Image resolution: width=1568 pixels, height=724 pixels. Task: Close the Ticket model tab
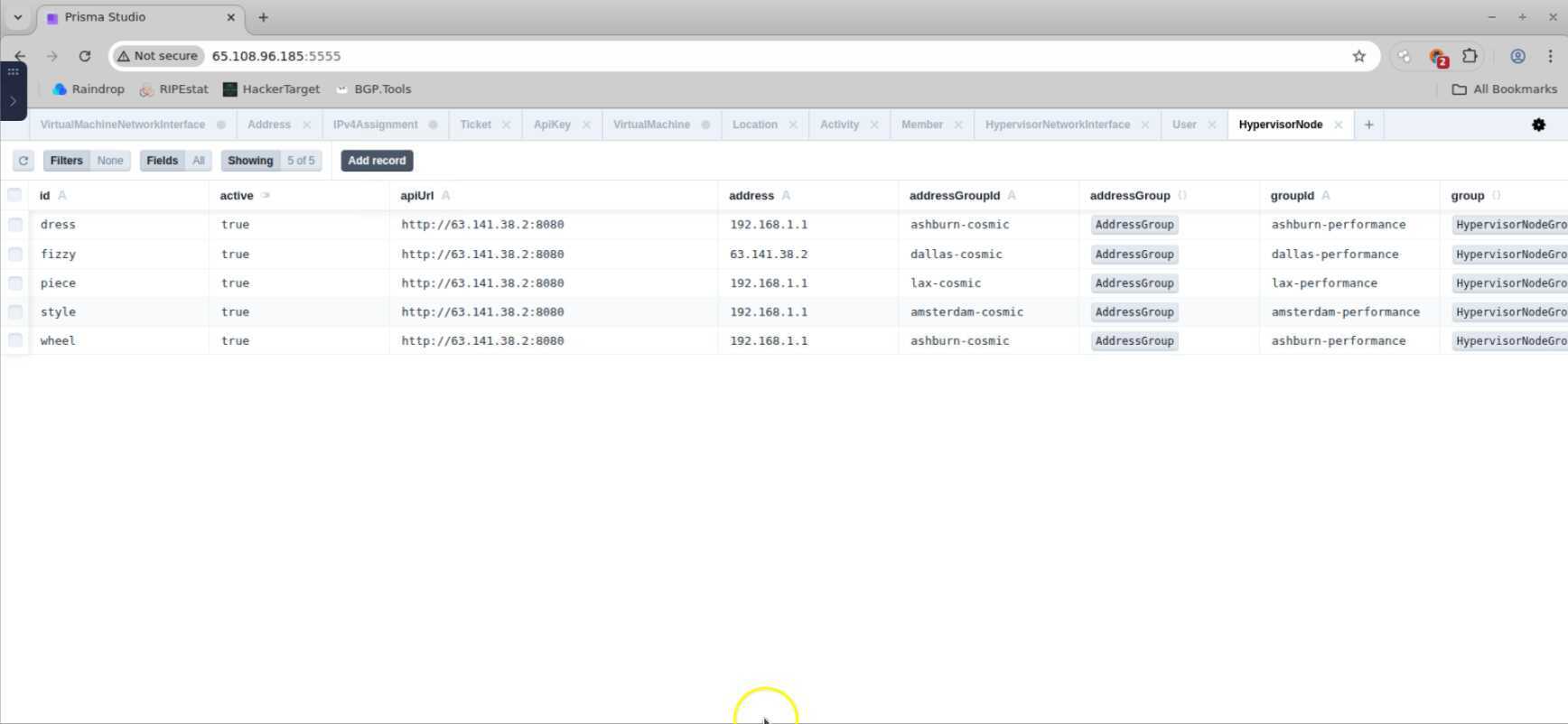pyautogui.click(x=506, y=125)
